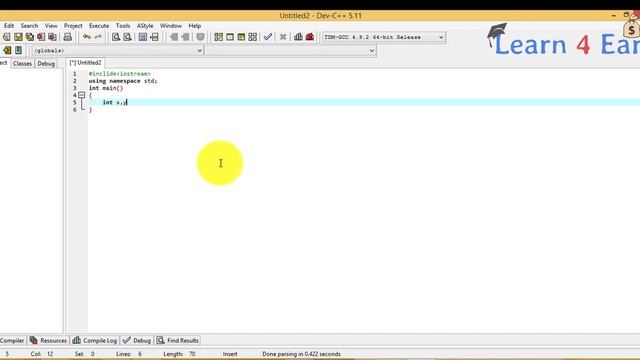Click the Print toolbar icon
The height and width of the screenshot is (360, 640).
(67, 37)
